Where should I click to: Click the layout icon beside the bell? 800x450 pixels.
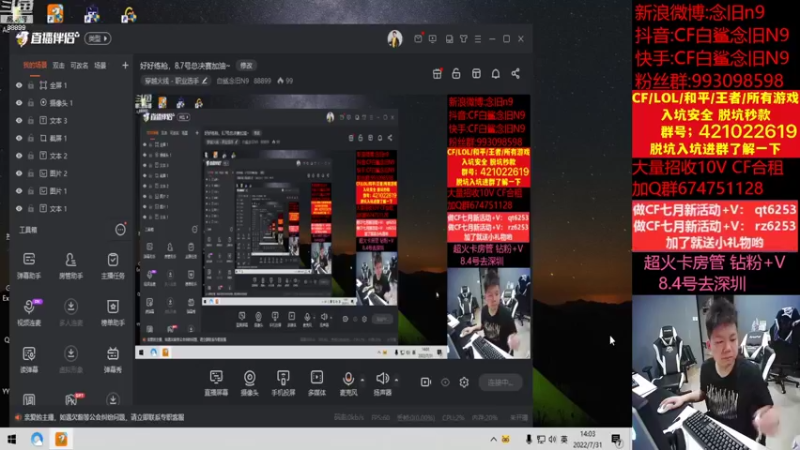(x=476, y=73)
